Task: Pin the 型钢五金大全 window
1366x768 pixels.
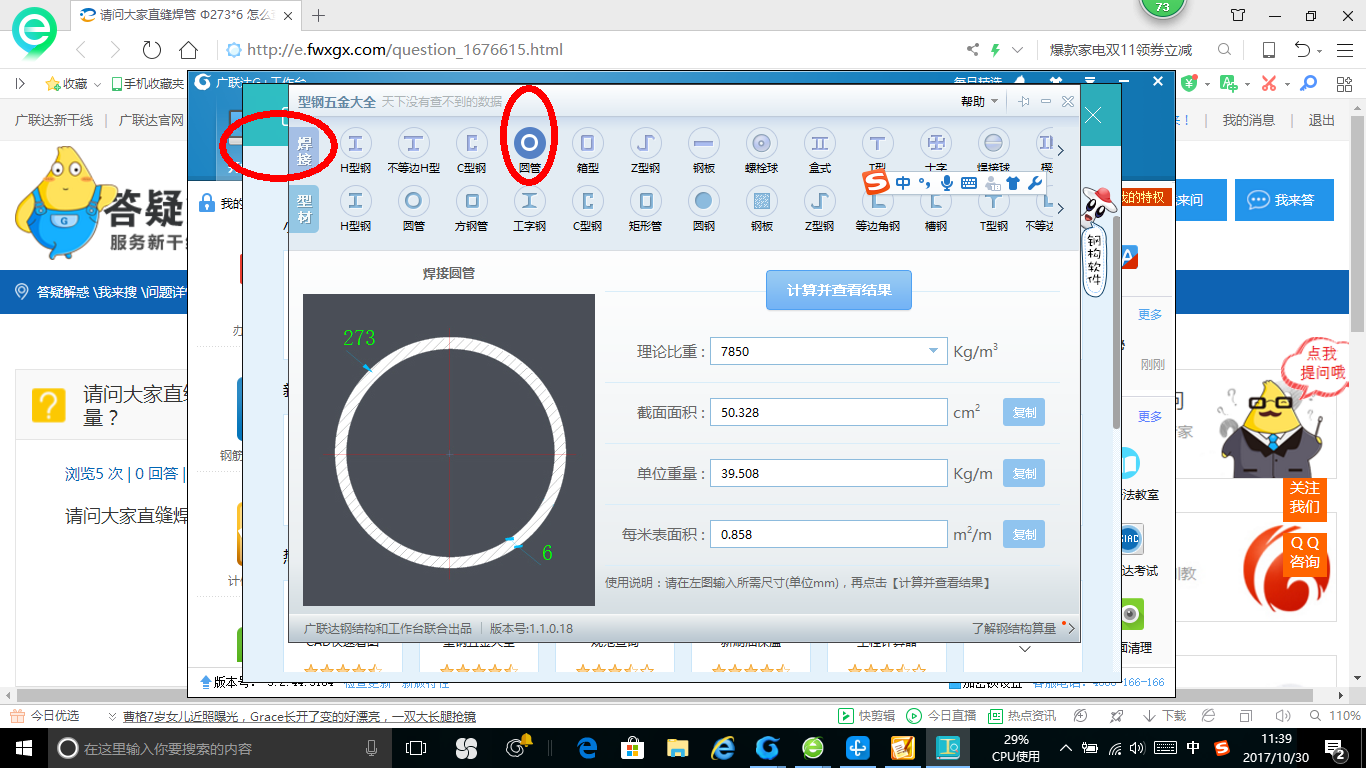Action: 1024,101
